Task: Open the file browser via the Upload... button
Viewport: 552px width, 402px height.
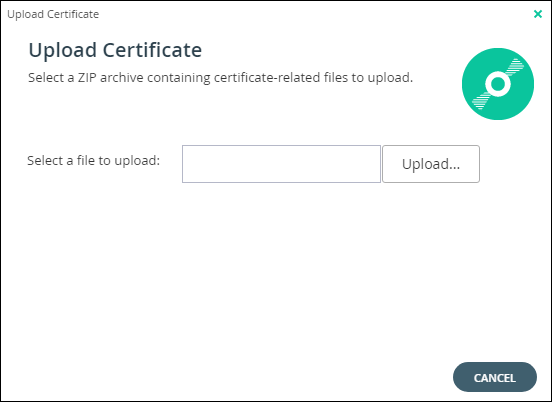Action: (x=431, y=164)
